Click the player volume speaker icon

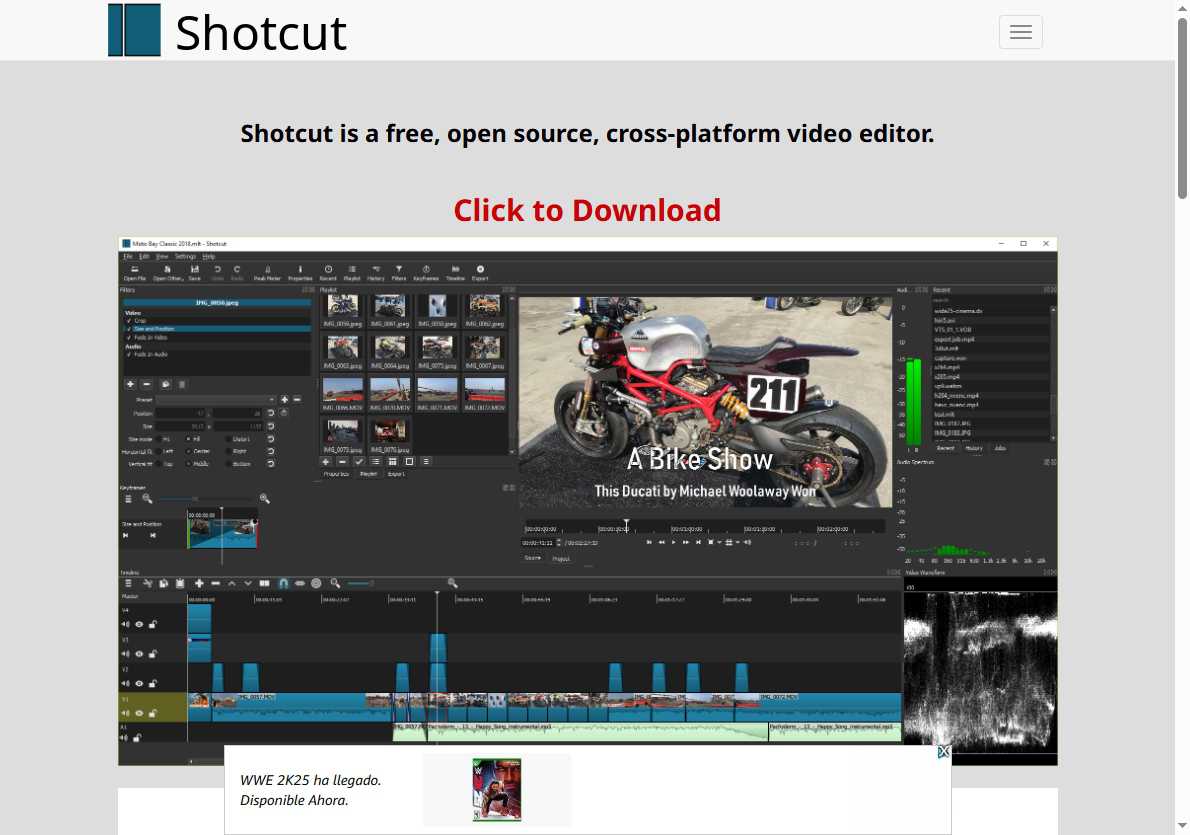(748, 542)
